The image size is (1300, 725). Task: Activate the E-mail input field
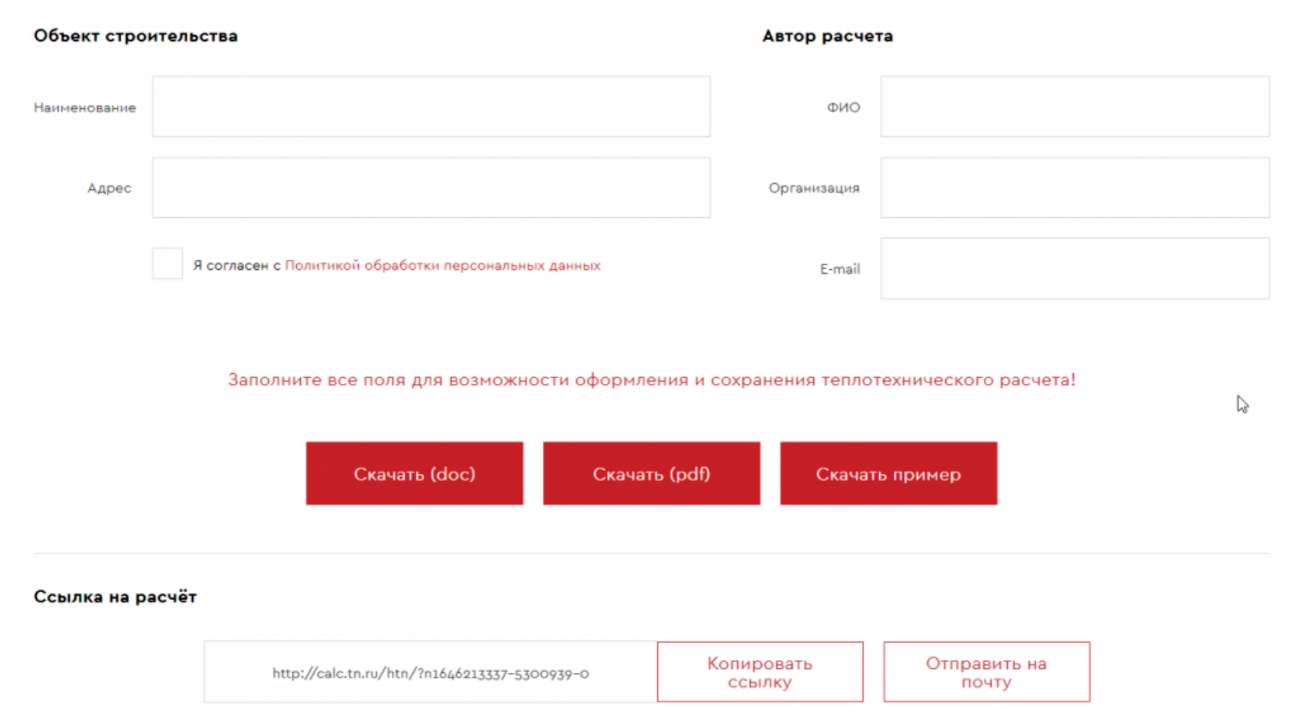pyautogui.click(x=1075, y=268)
